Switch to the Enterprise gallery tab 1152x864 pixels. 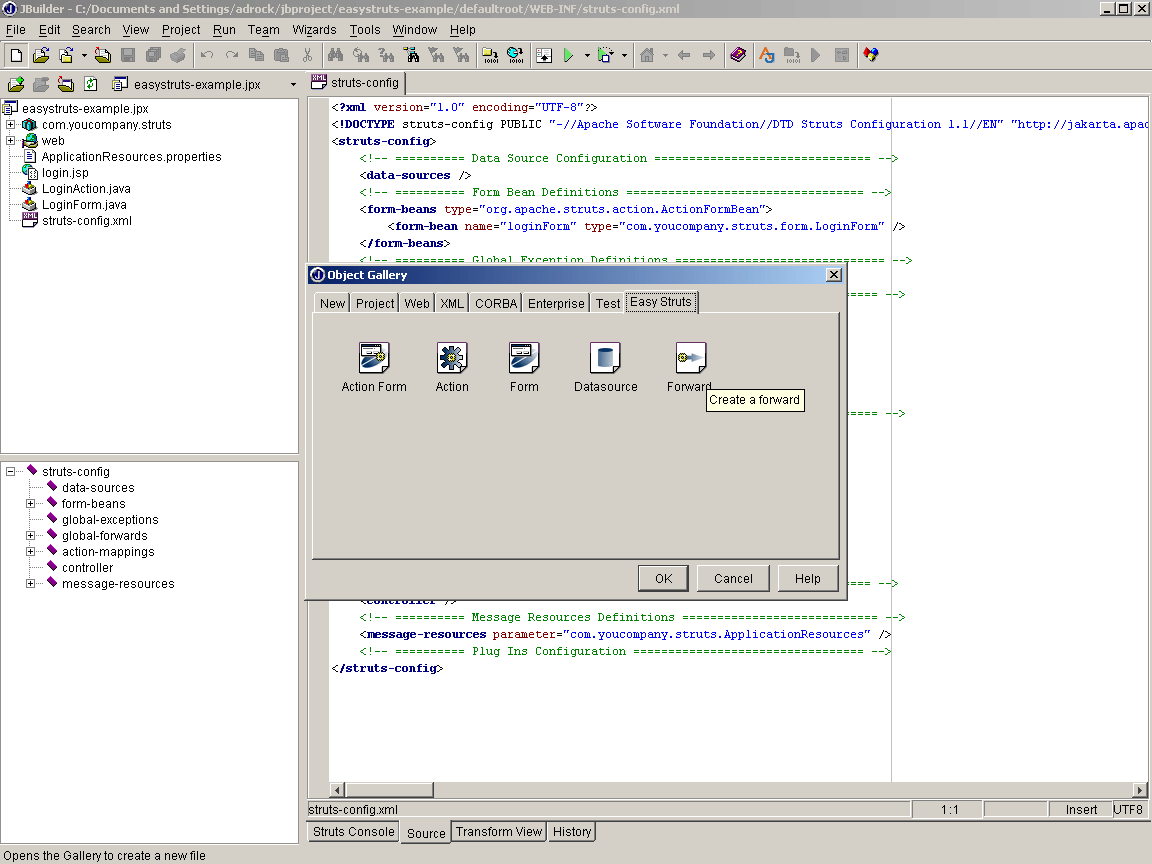coord(556,303)
